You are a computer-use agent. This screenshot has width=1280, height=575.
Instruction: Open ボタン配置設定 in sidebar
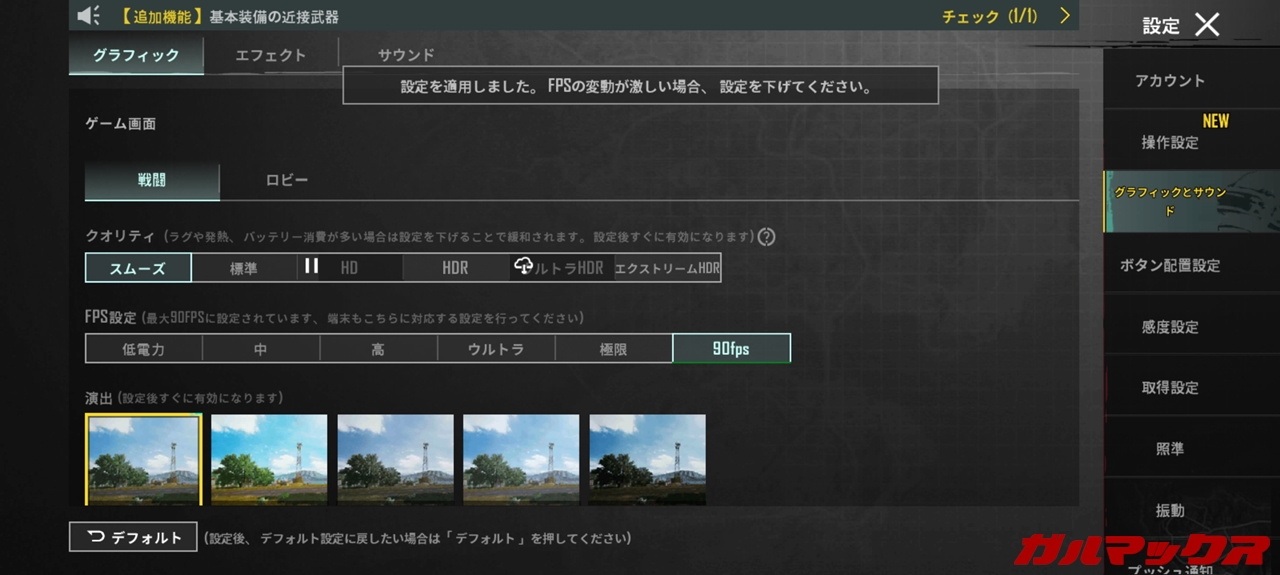[x=1169, y=265]
